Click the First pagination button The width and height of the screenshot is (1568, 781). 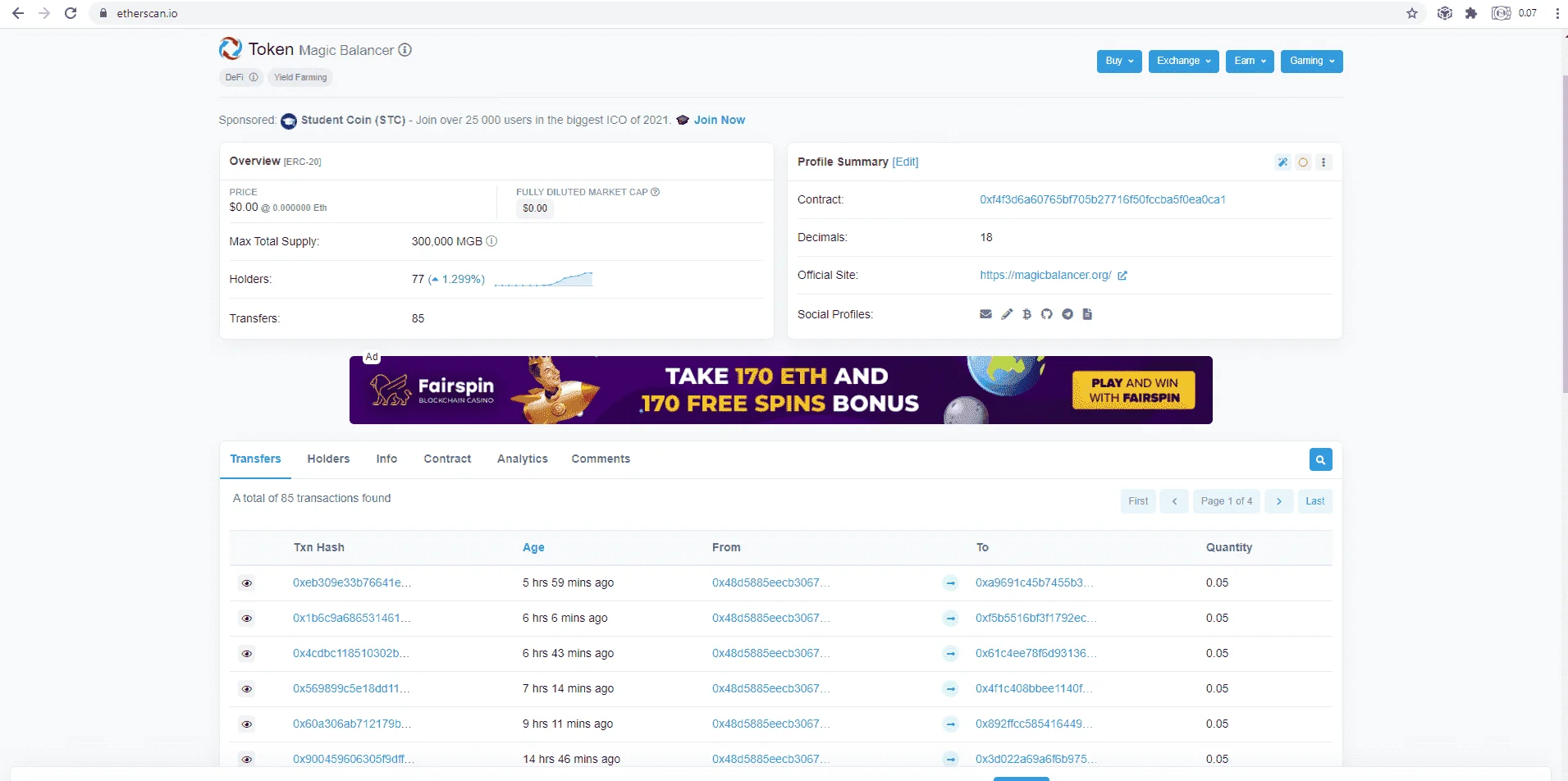[1138, 501]
